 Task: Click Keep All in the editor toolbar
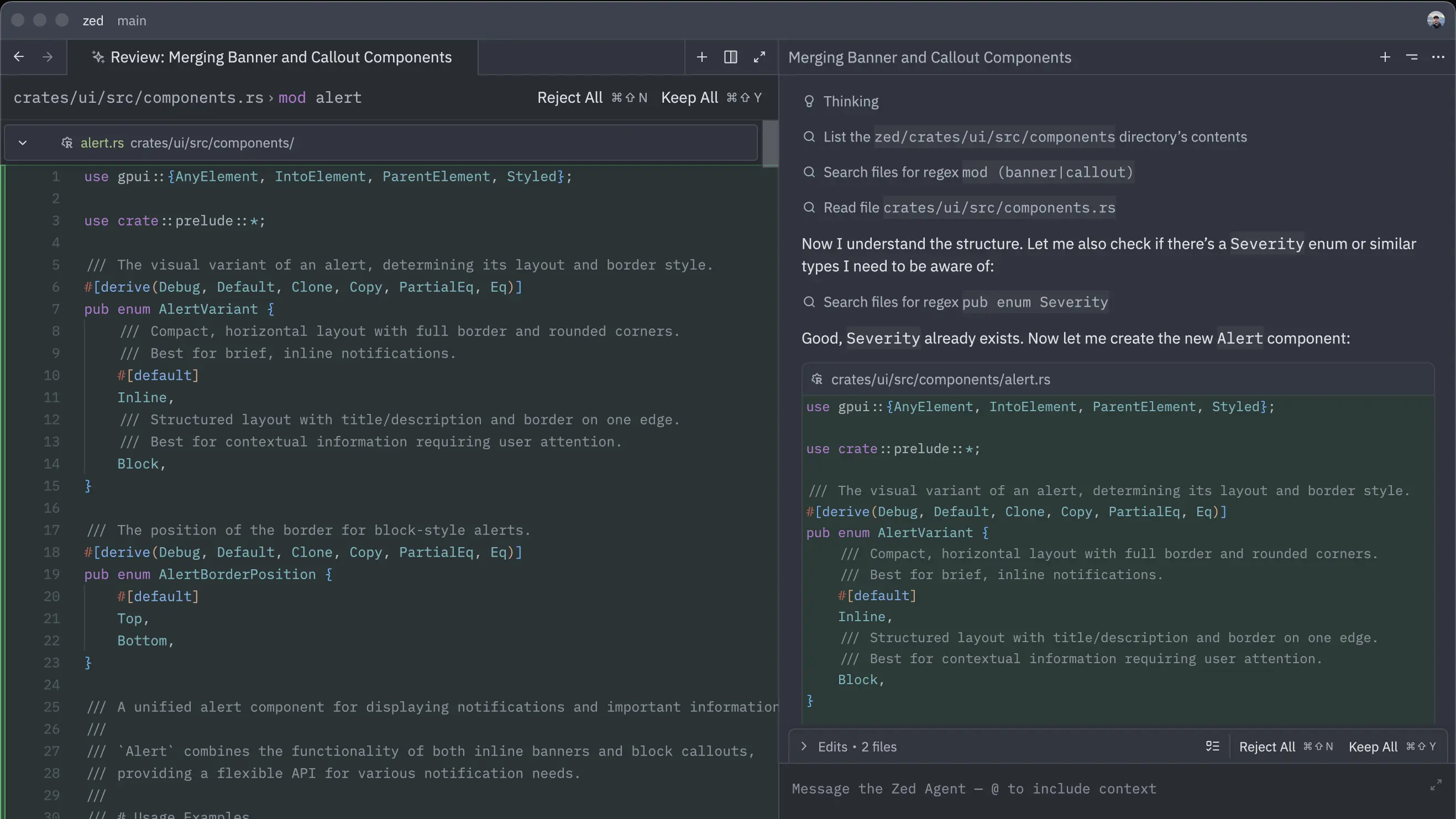point(689,98)
